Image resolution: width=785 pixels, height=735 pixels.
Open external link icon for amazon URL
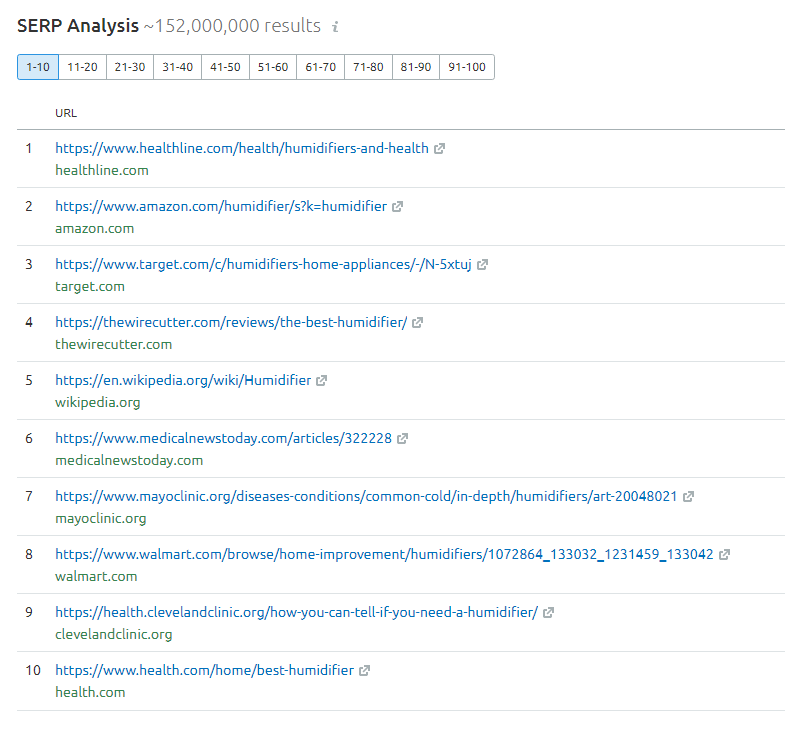point(398,207)
